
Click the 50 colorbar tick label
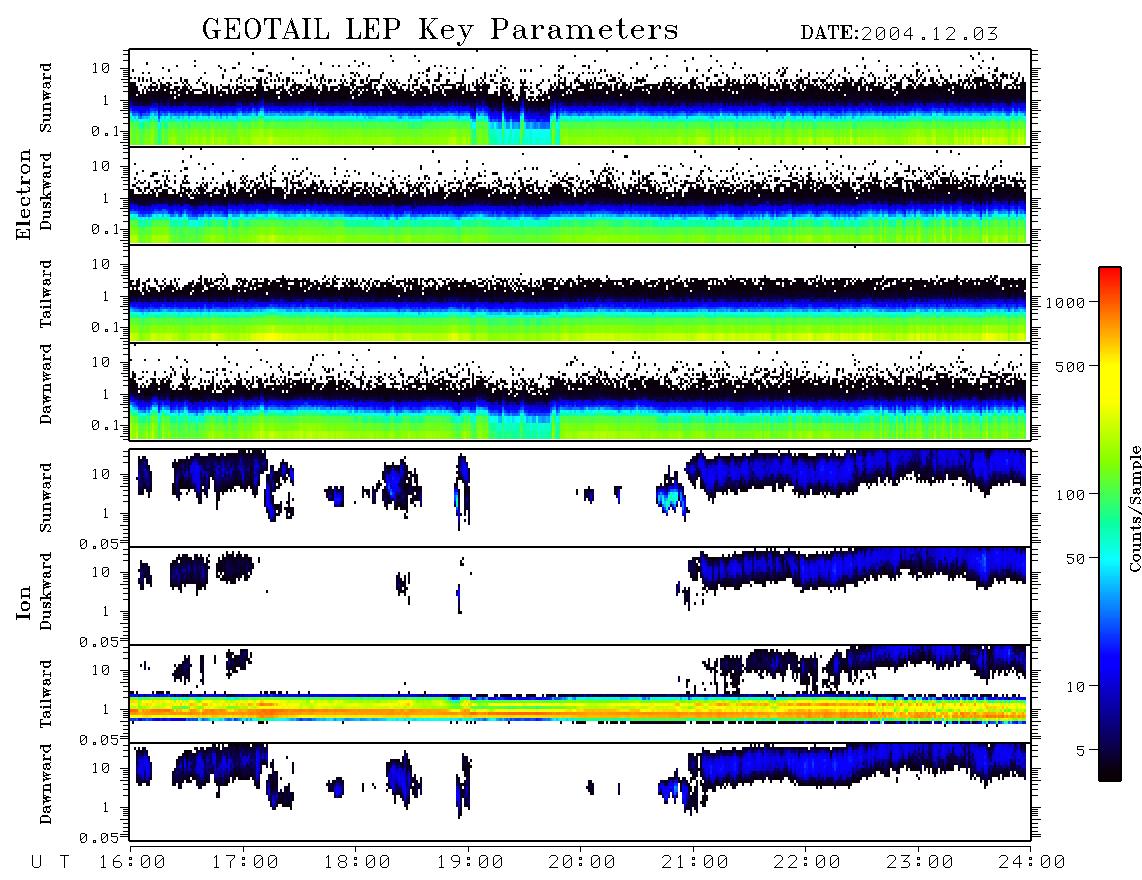(x=1075, y=559)
